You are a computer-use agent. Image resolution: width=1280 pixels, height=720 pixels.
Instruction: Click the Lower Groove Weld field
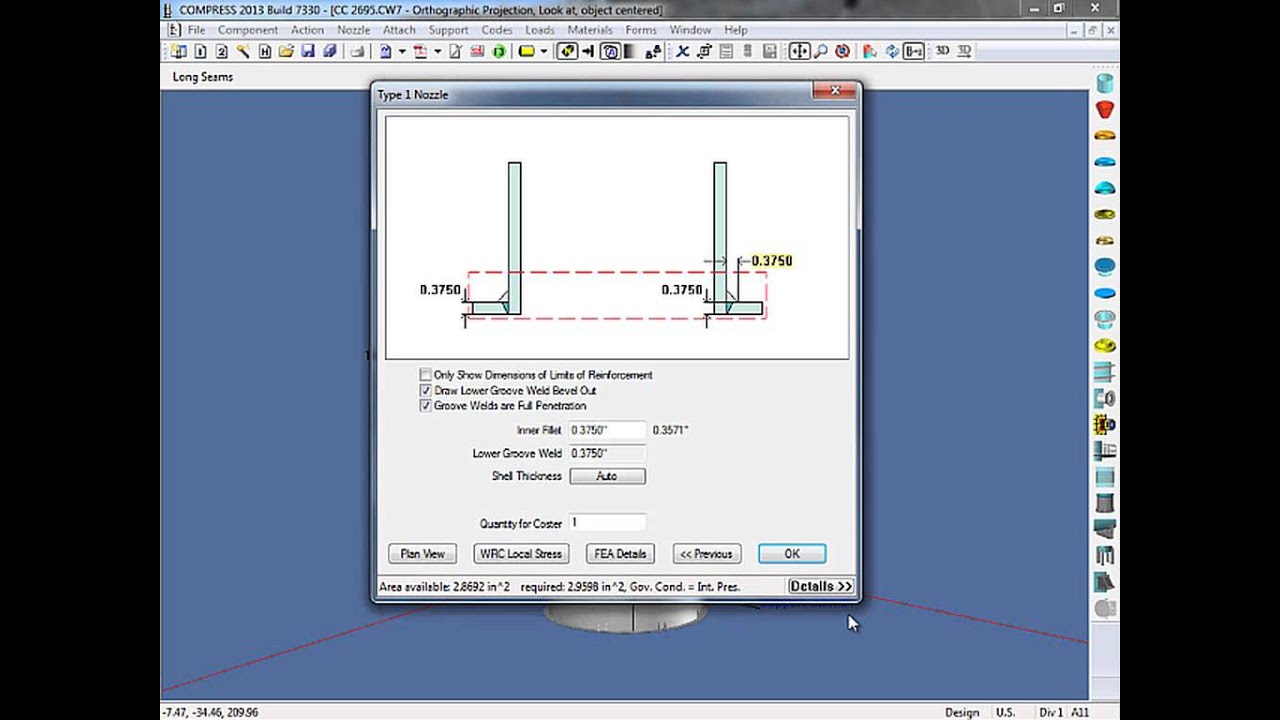[x=607, y=453]
